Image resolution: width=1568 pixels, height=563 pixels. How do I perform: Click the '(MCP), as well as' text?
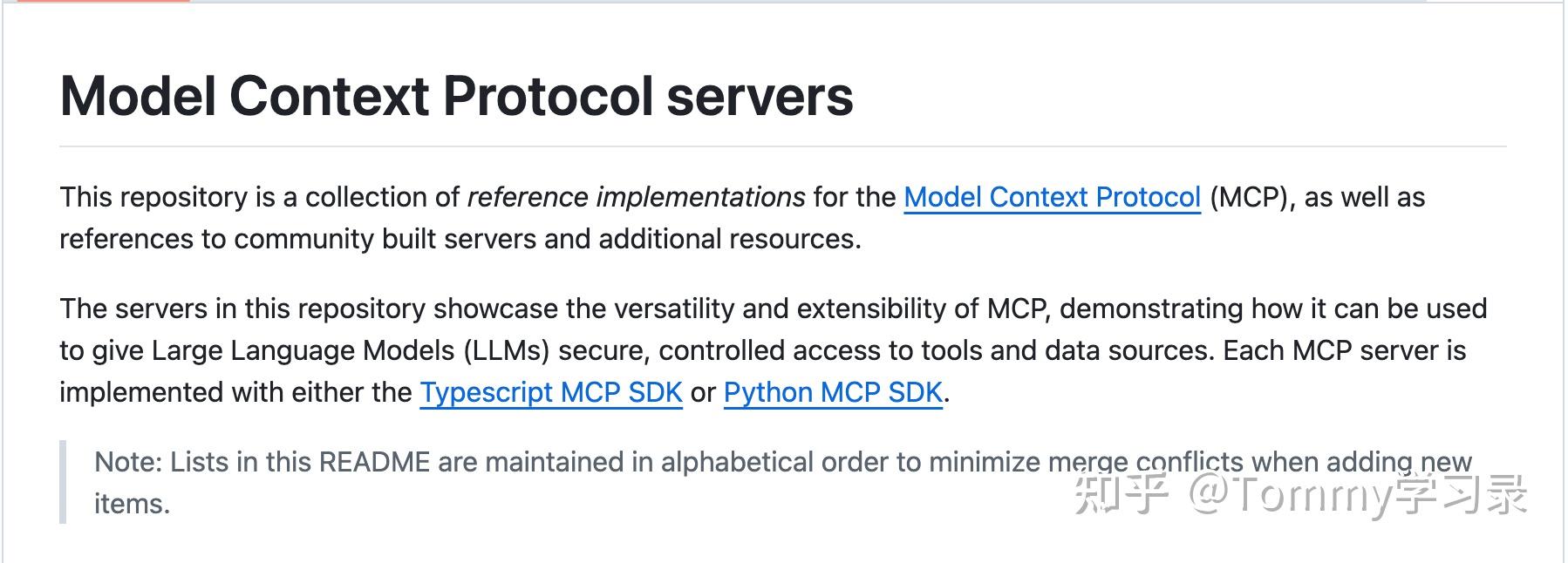(1317, 197)
